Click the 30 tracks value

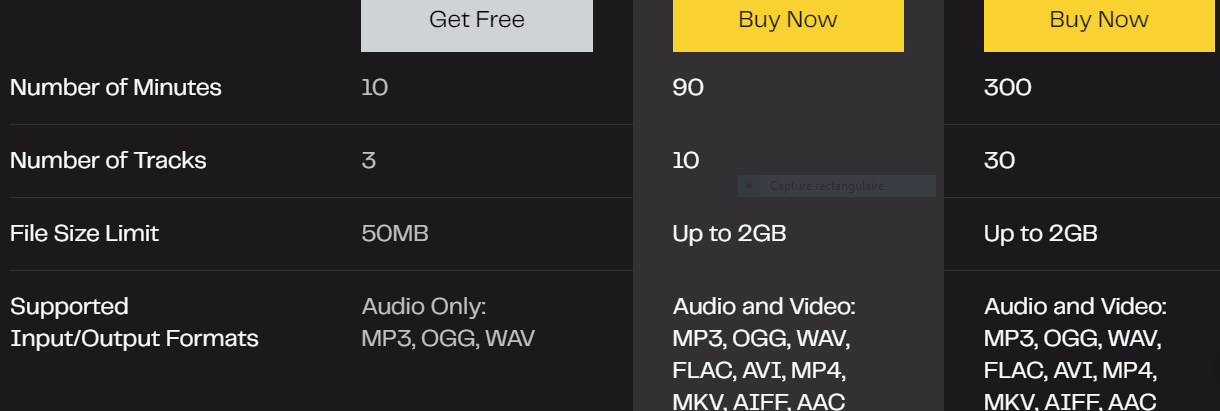(x=1000, y=160)
